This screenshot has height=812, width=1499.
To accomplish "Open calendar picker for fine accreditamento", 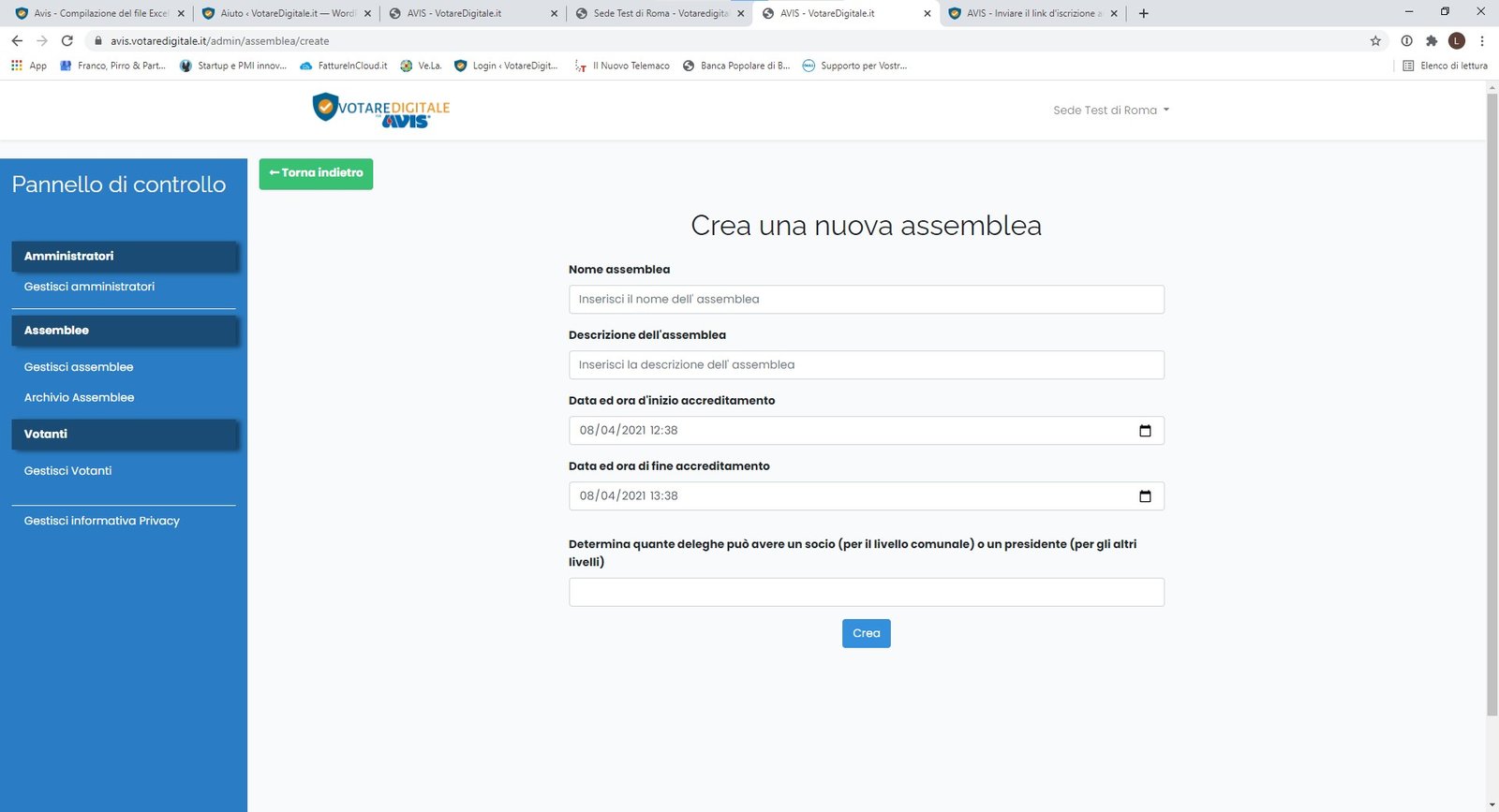I will (1144, 496).
